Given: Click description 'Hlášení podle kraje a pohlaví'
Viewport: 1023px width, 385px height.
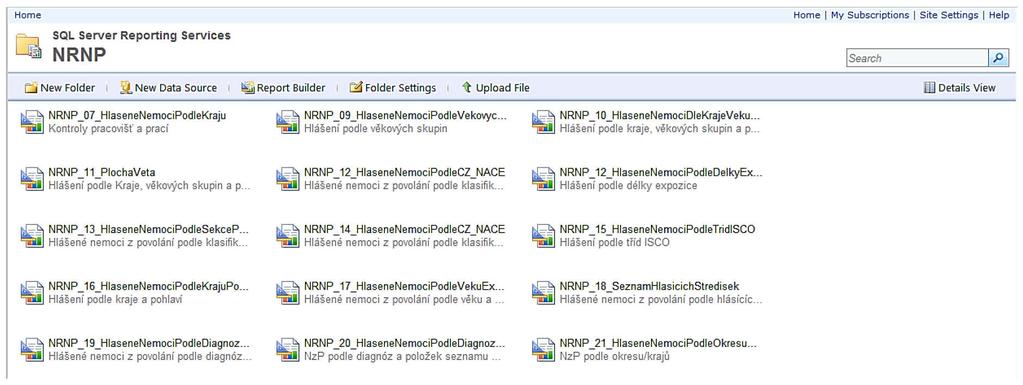Looking at the screenshot, I should tap(115, 300).
